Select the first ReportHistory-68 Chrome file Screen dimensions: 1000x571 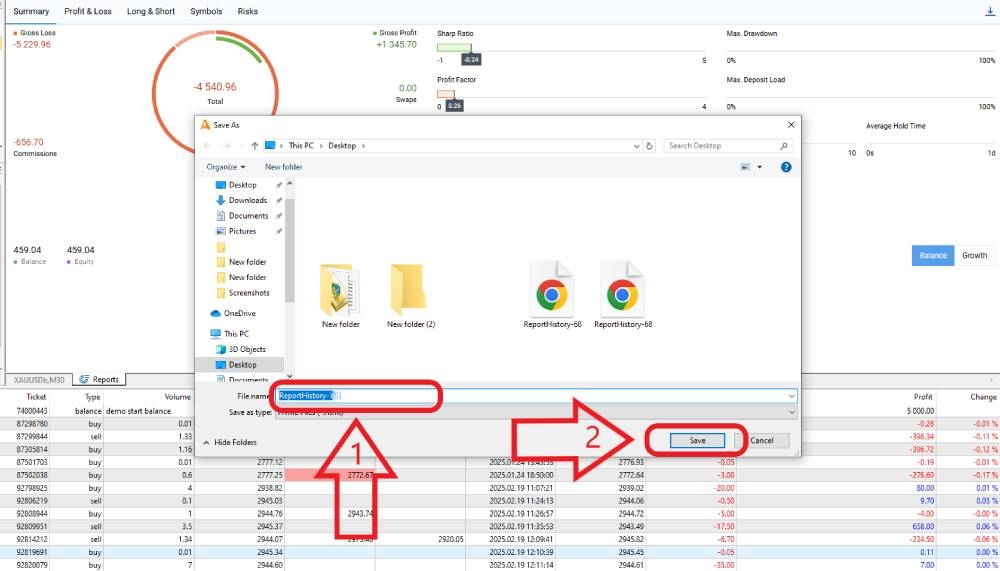click(x=552, y=294)
